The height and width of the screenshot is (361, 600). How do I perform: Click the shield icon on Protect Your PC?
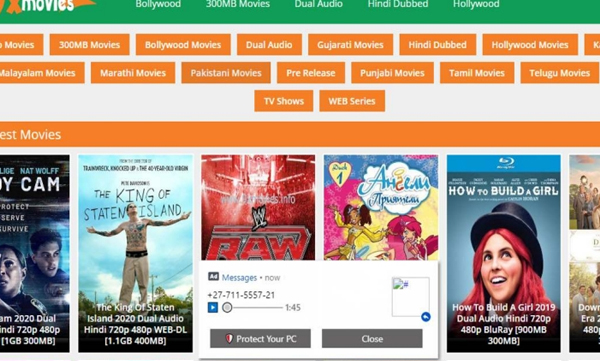tap(229, 338)
